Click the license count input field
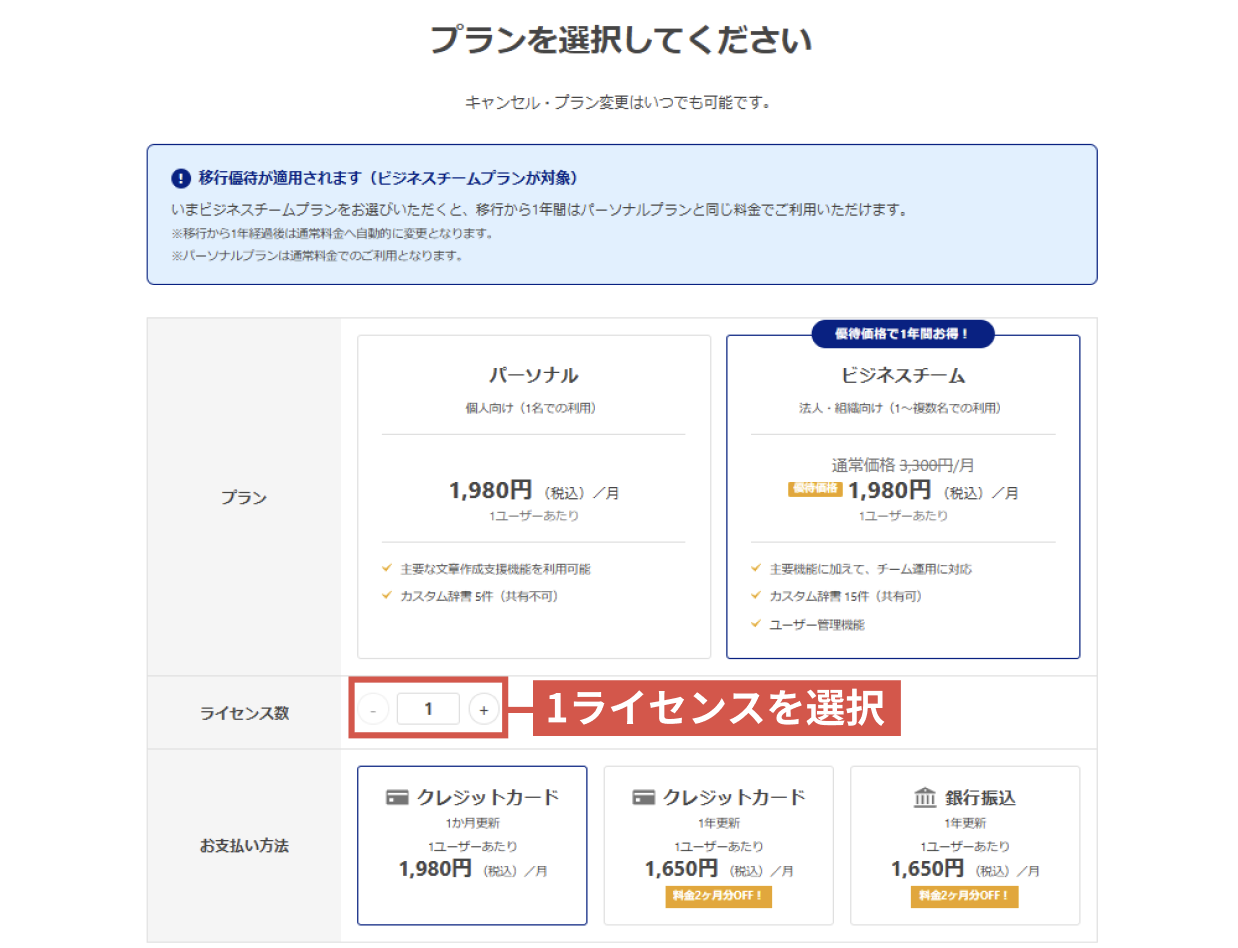The height and width of the screenshot is (948, 1238). [x=428, y=709]
